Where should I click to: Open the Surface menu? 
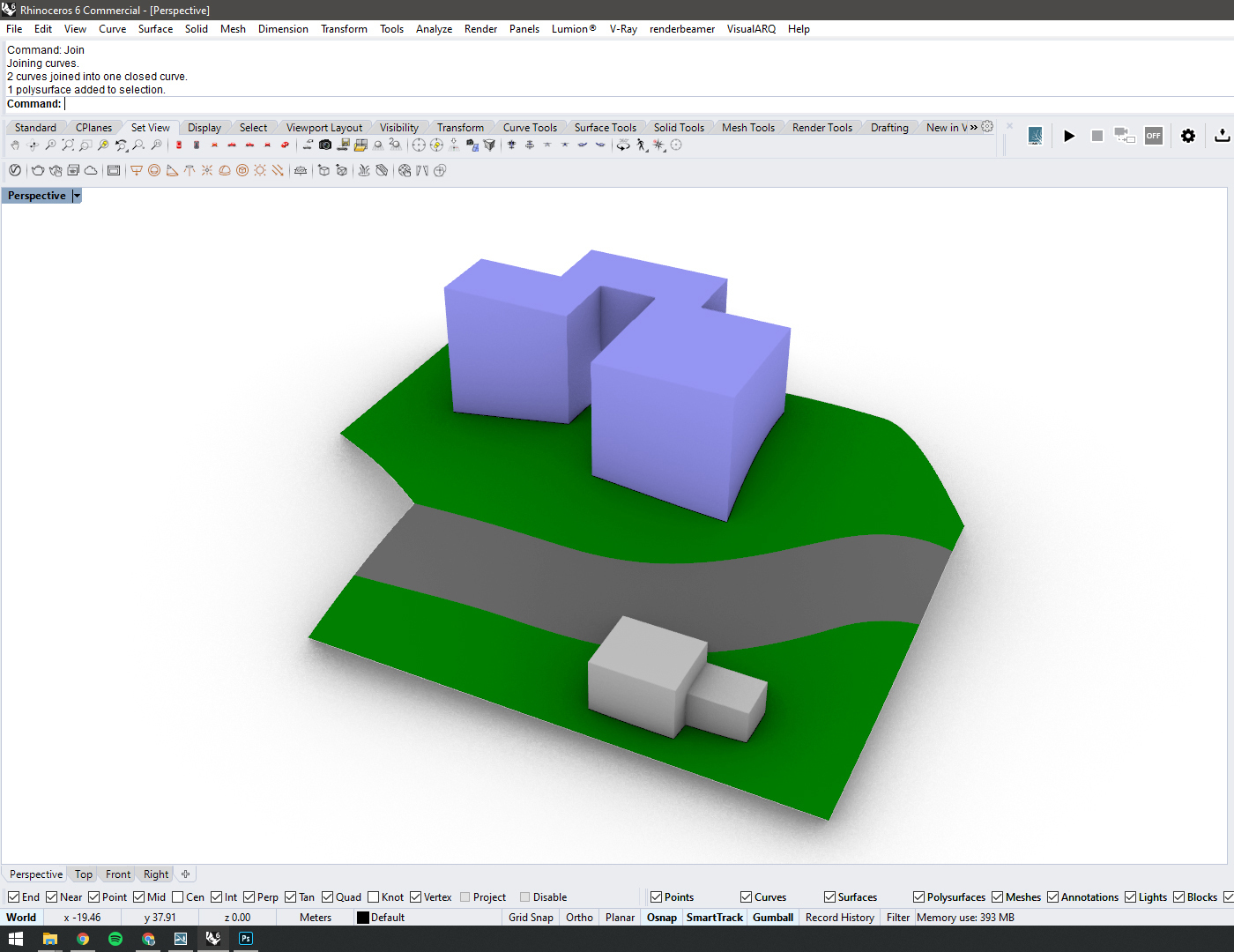pyautogui.click(x=155, y=29)
